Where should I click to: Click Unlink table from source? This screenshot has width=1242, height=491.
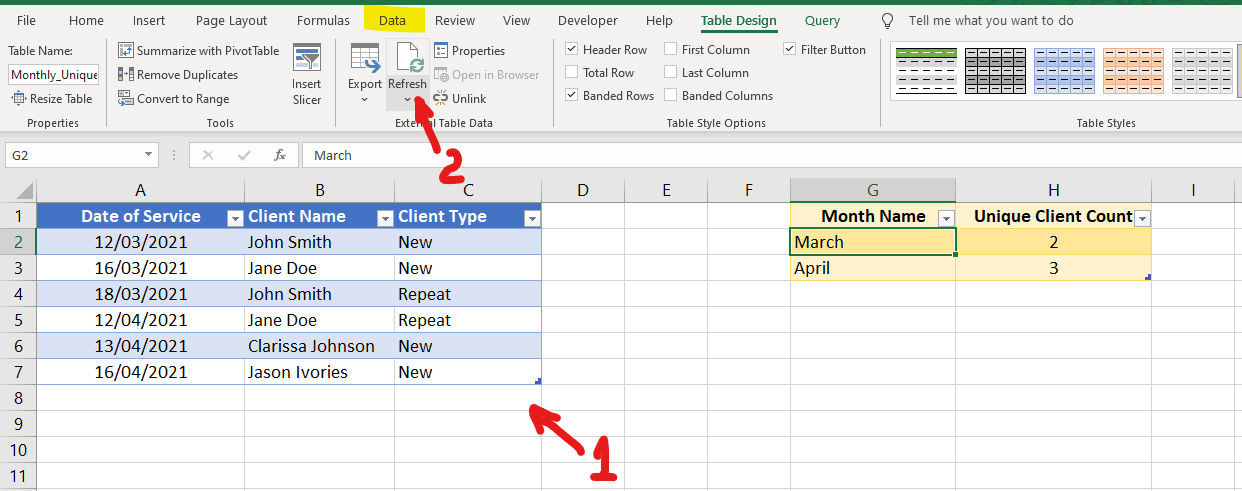[460, 98]
